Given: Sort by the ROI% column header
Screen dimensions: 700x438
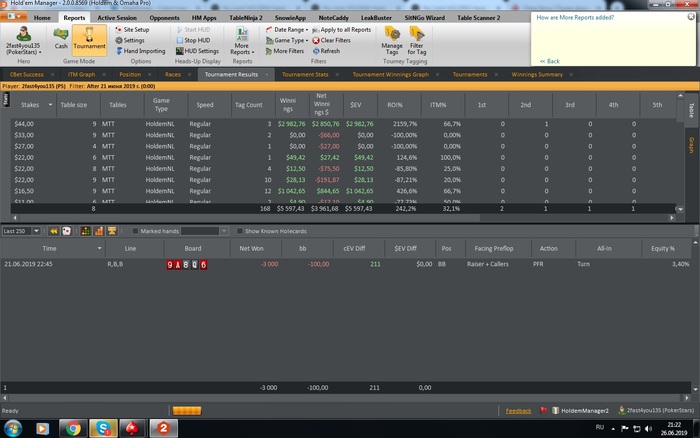Looking at the screenshot, I should click(x=395, y=105).
